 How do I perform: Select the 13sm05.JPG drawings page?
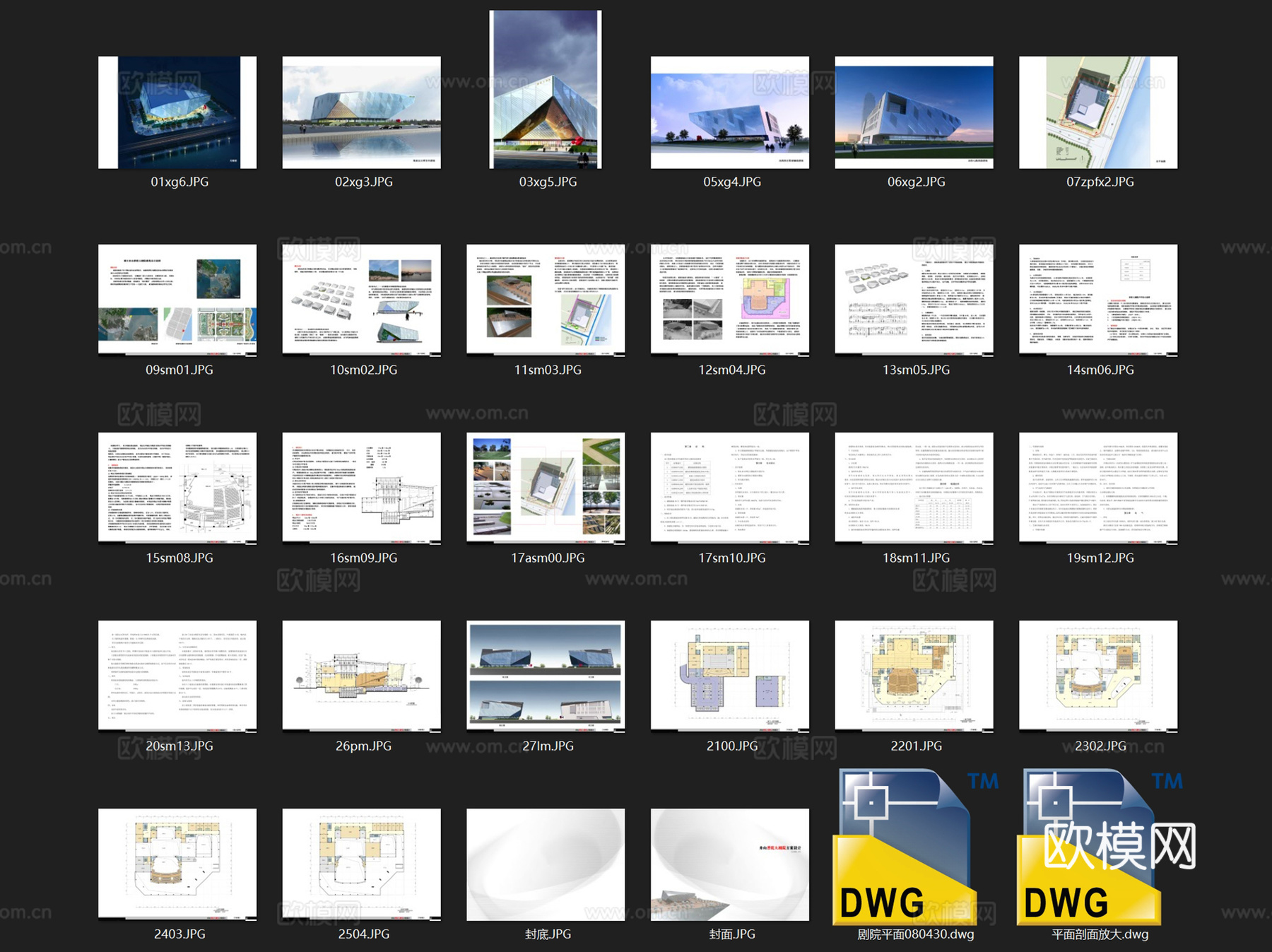(913, 300)
